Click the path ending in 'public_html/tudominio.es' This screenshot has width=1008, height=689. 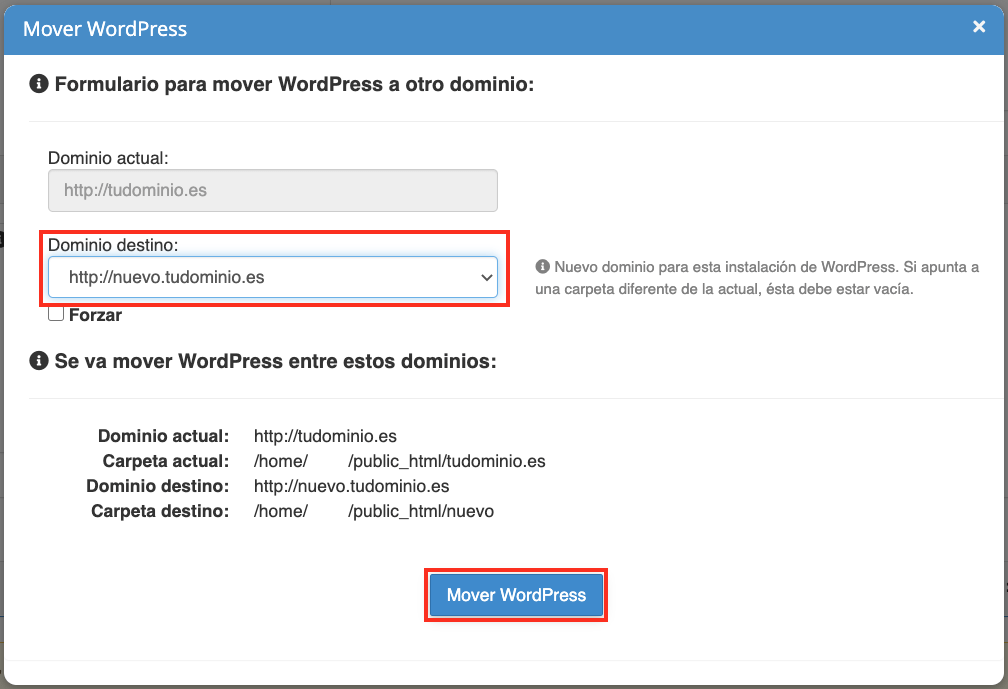(x=400, y=461)
